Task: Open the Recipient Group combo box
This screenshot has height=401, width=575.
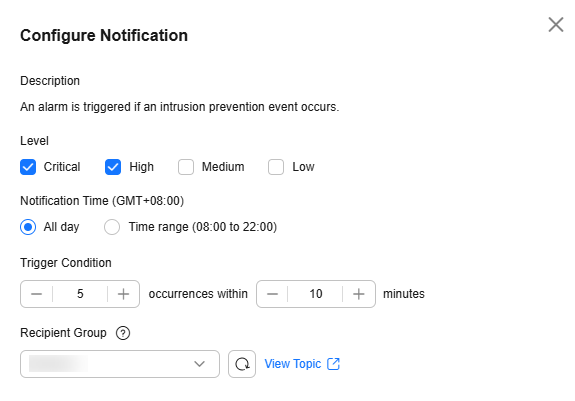Action: click(x=120, y=364)
